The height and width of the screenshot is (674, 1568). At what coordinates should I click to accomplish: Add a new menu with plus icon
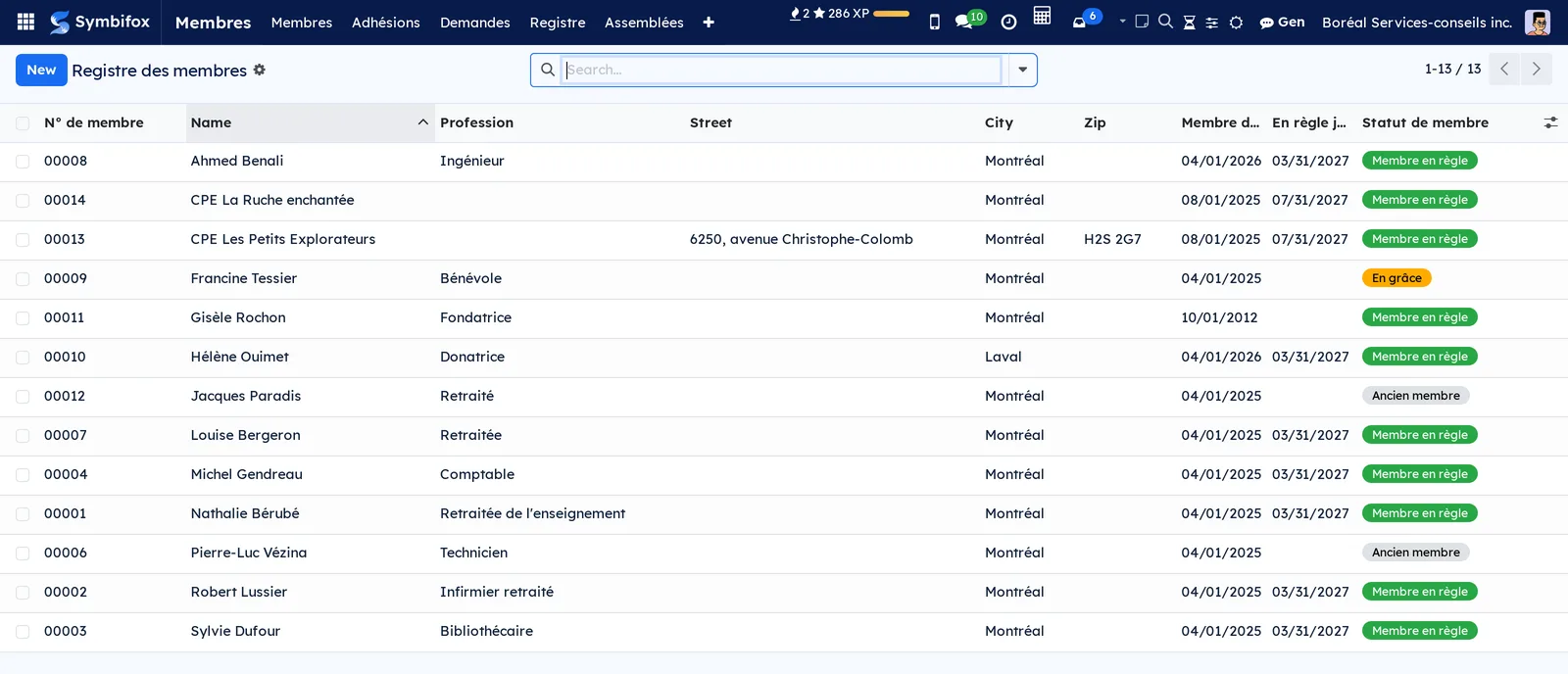[709, 23]
